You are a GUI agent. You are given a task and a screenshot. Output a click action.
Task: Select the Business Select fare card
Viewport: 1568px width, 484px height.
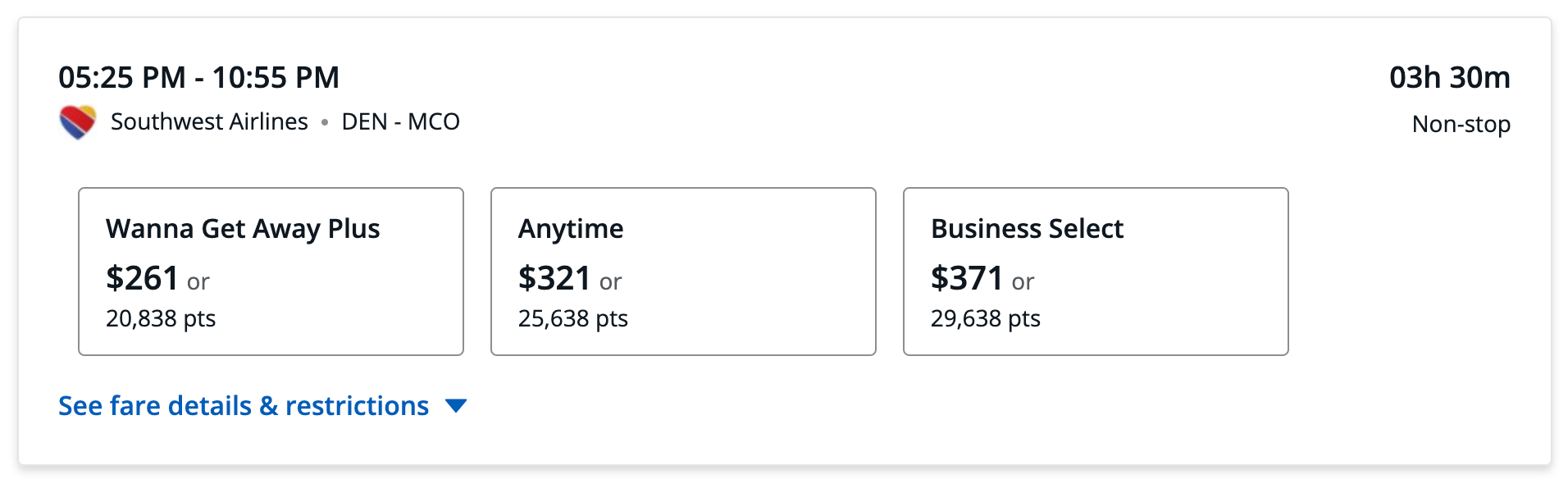(1096, 272)
